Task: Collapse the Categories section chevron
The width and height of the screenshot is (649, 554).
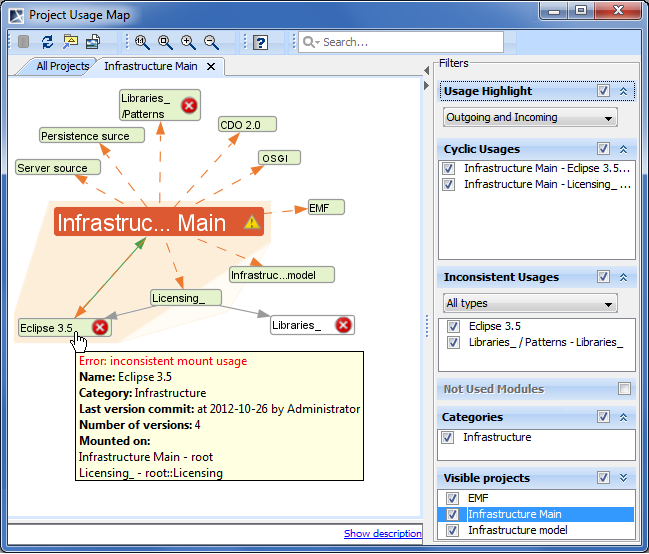Action: 623,417
